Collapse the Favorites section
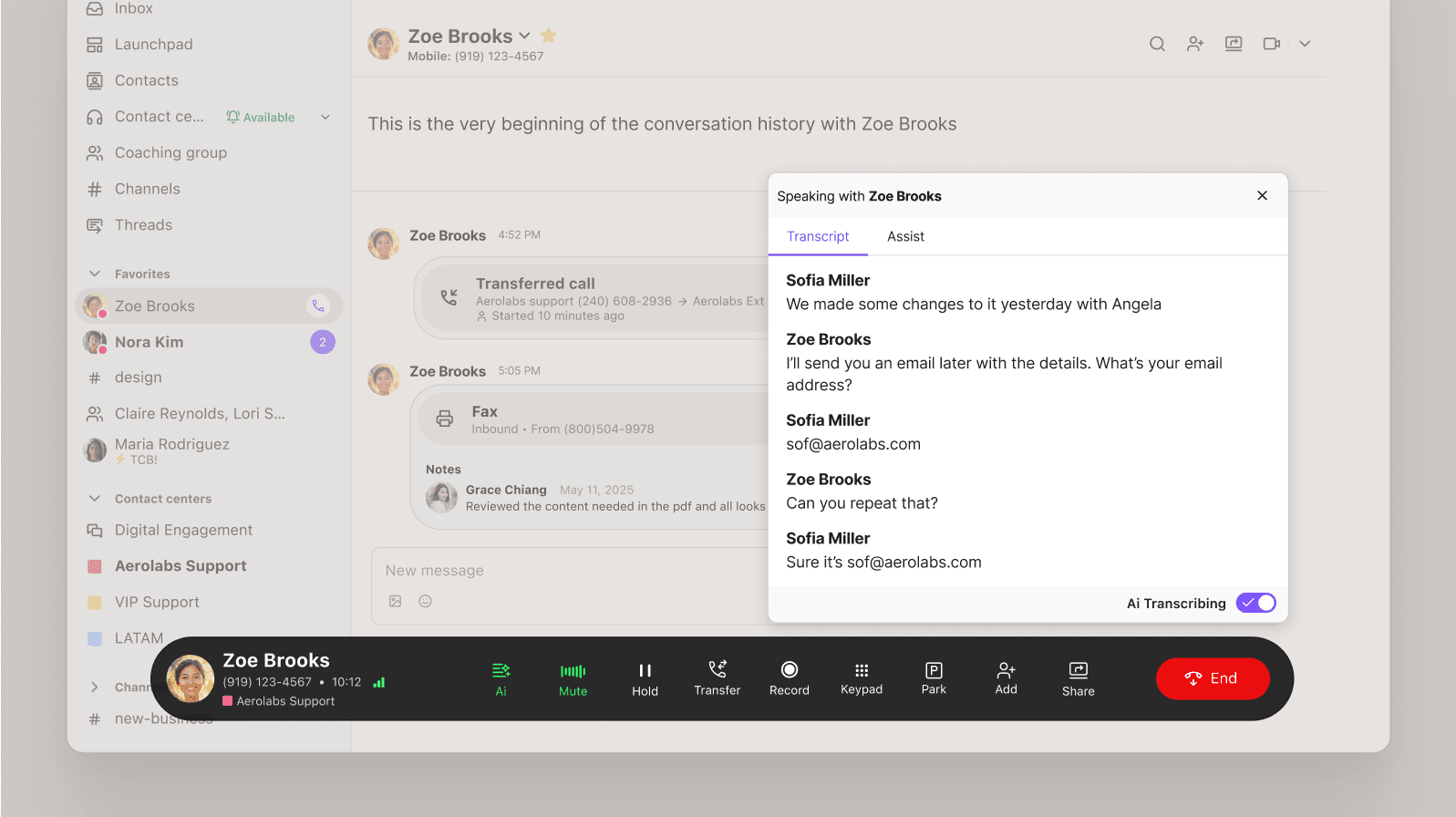This screenshot has width=1456, height=817. pyautogui.click(x=94, y=274)
